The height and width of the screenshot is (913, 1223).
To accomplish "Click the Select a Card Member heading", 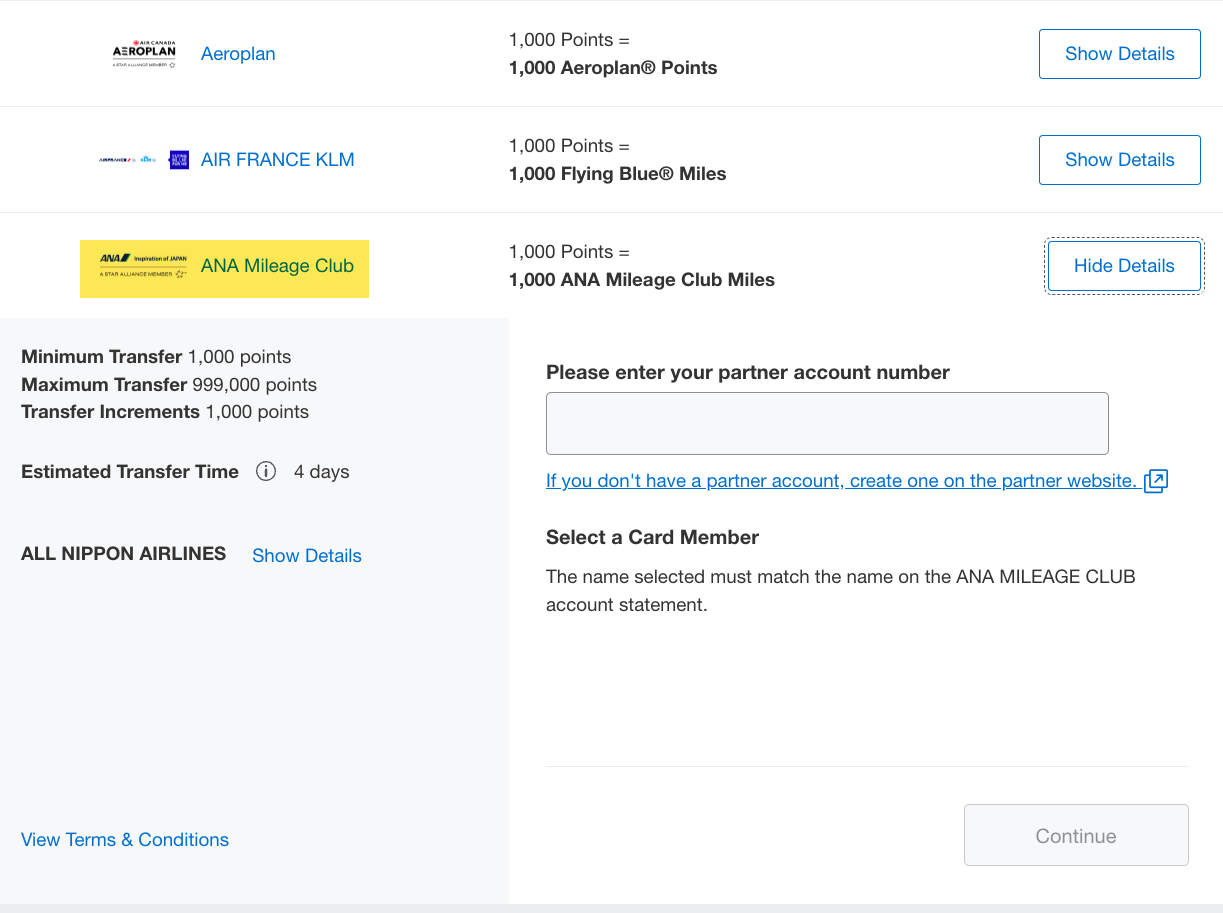I will 652,537.
